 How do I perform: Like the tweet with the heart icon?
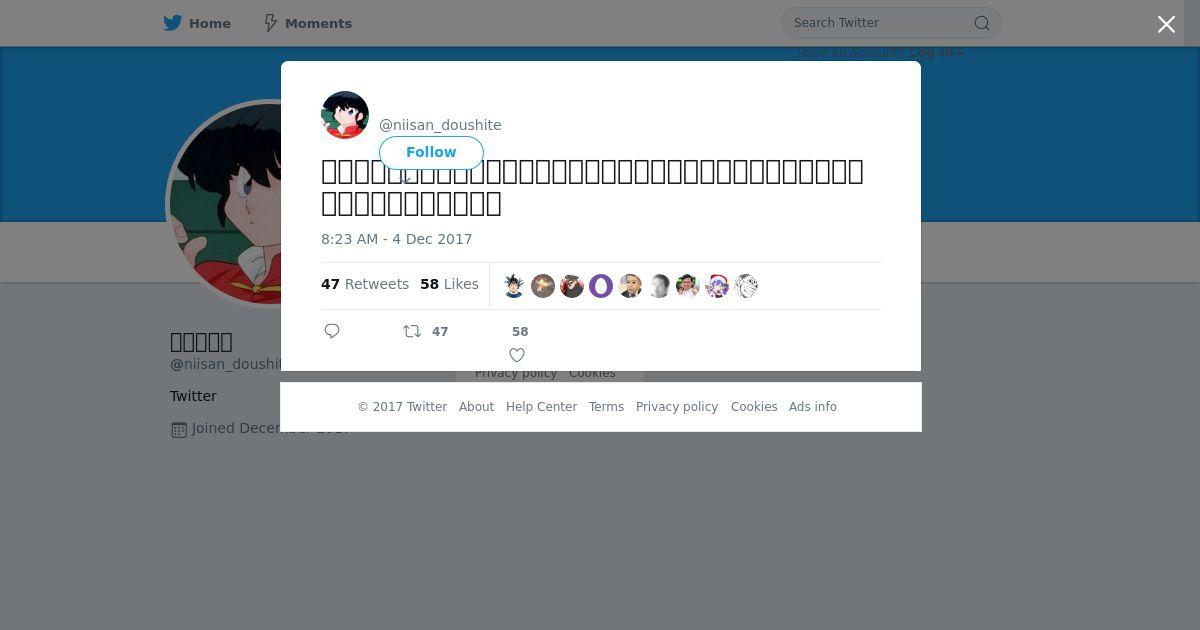517,355
